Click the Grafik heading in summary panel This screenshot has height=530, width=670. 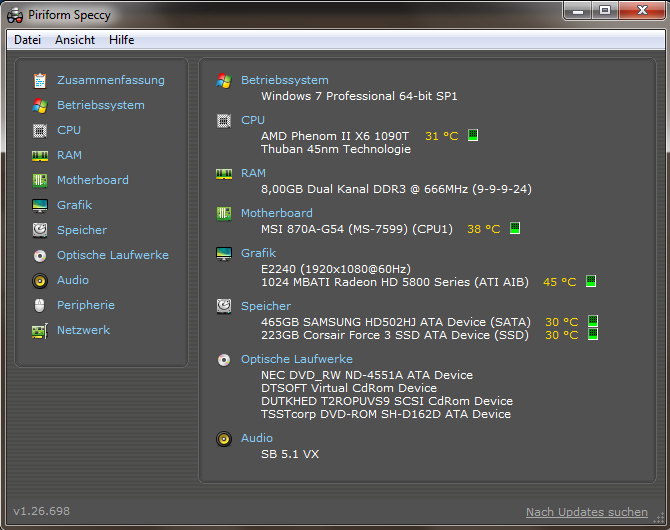click(x=258, y=253)
